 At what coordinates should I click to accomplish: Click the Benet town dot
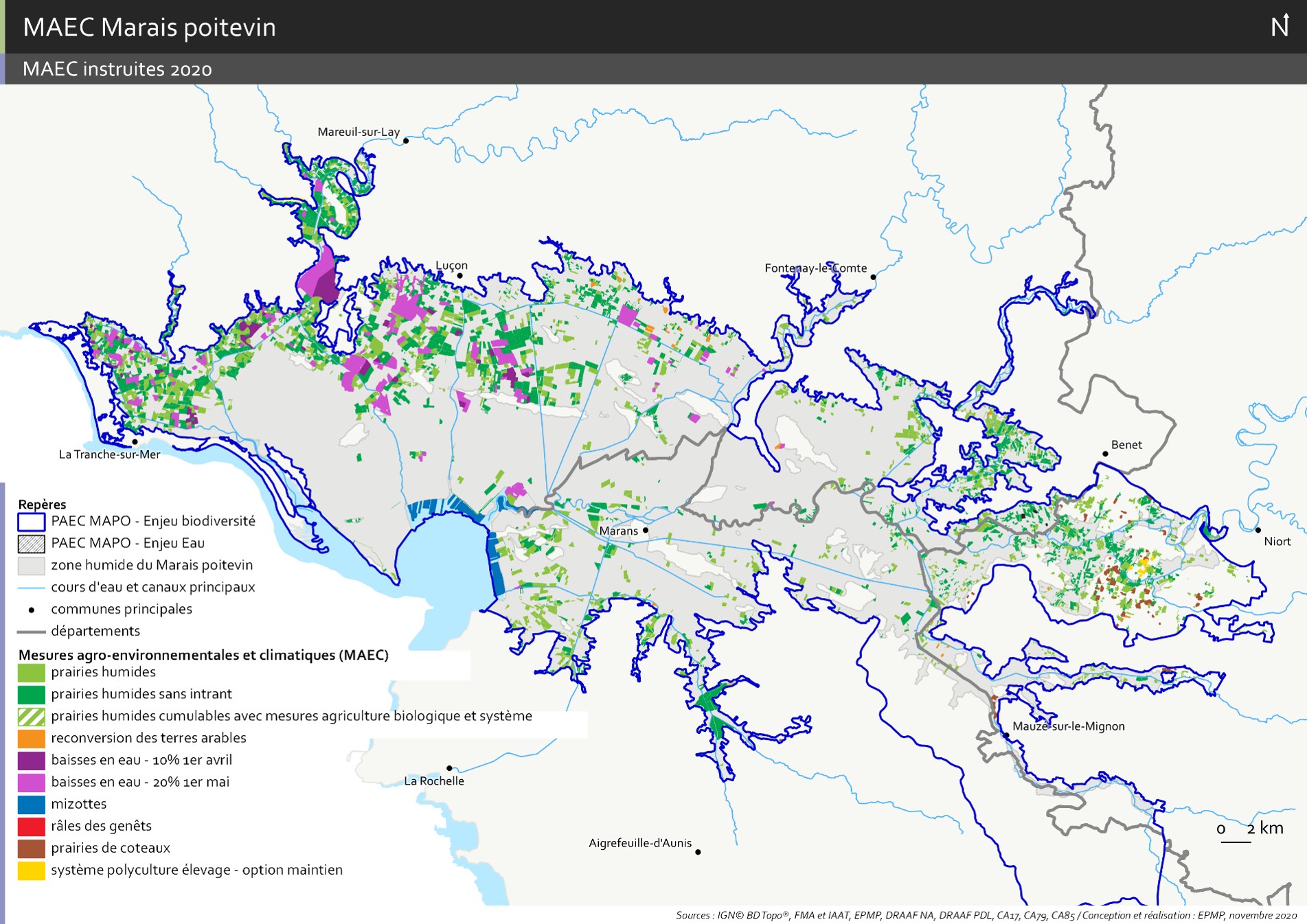pyautogui.click(x=1105, y=454)
